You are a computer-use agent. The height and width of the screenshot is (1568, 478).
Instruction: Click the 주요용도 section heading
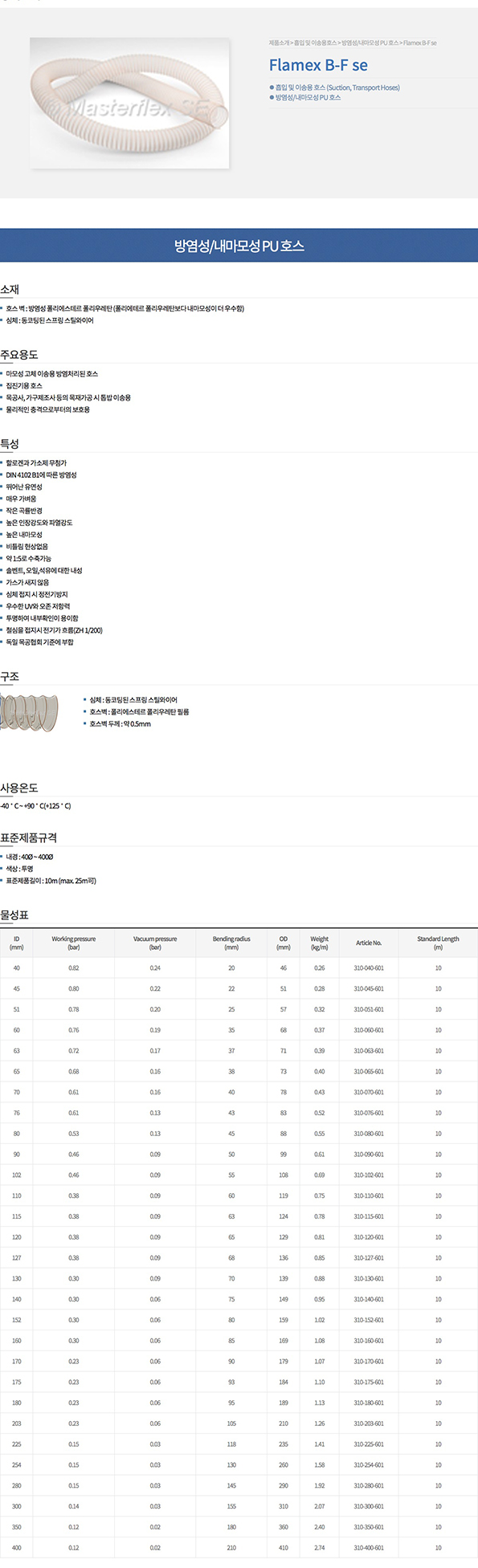[19, 354]
